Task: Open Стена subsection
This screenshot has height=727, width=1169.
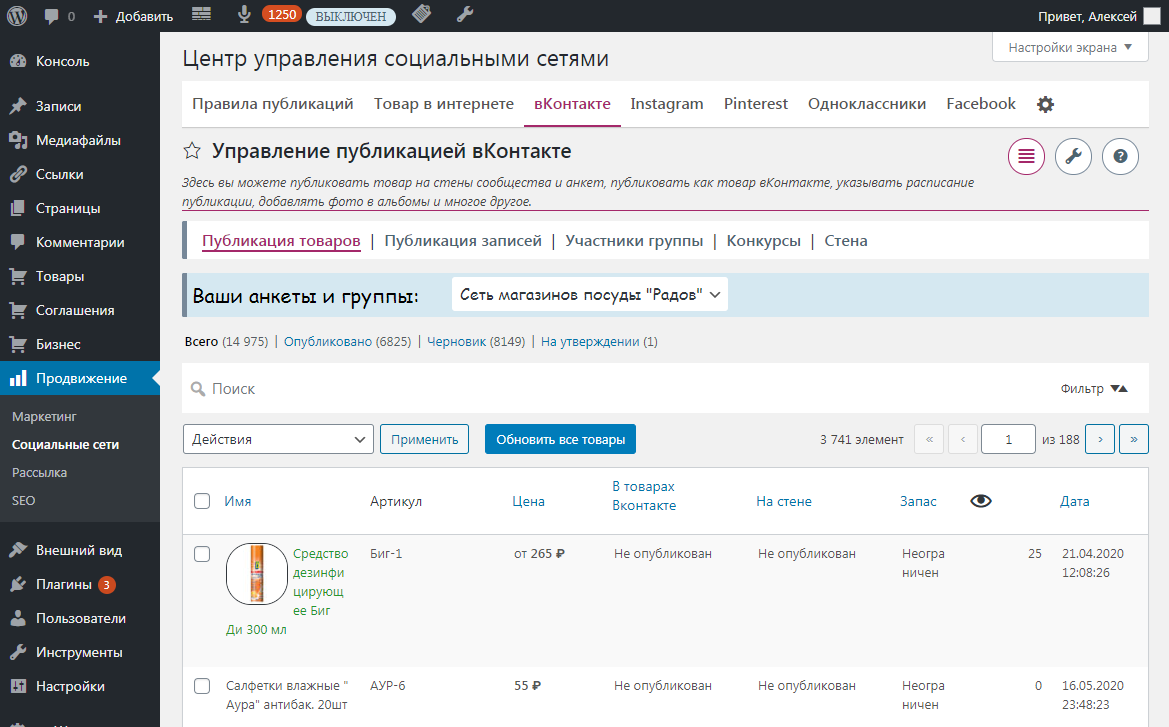Action: (845, 241)
